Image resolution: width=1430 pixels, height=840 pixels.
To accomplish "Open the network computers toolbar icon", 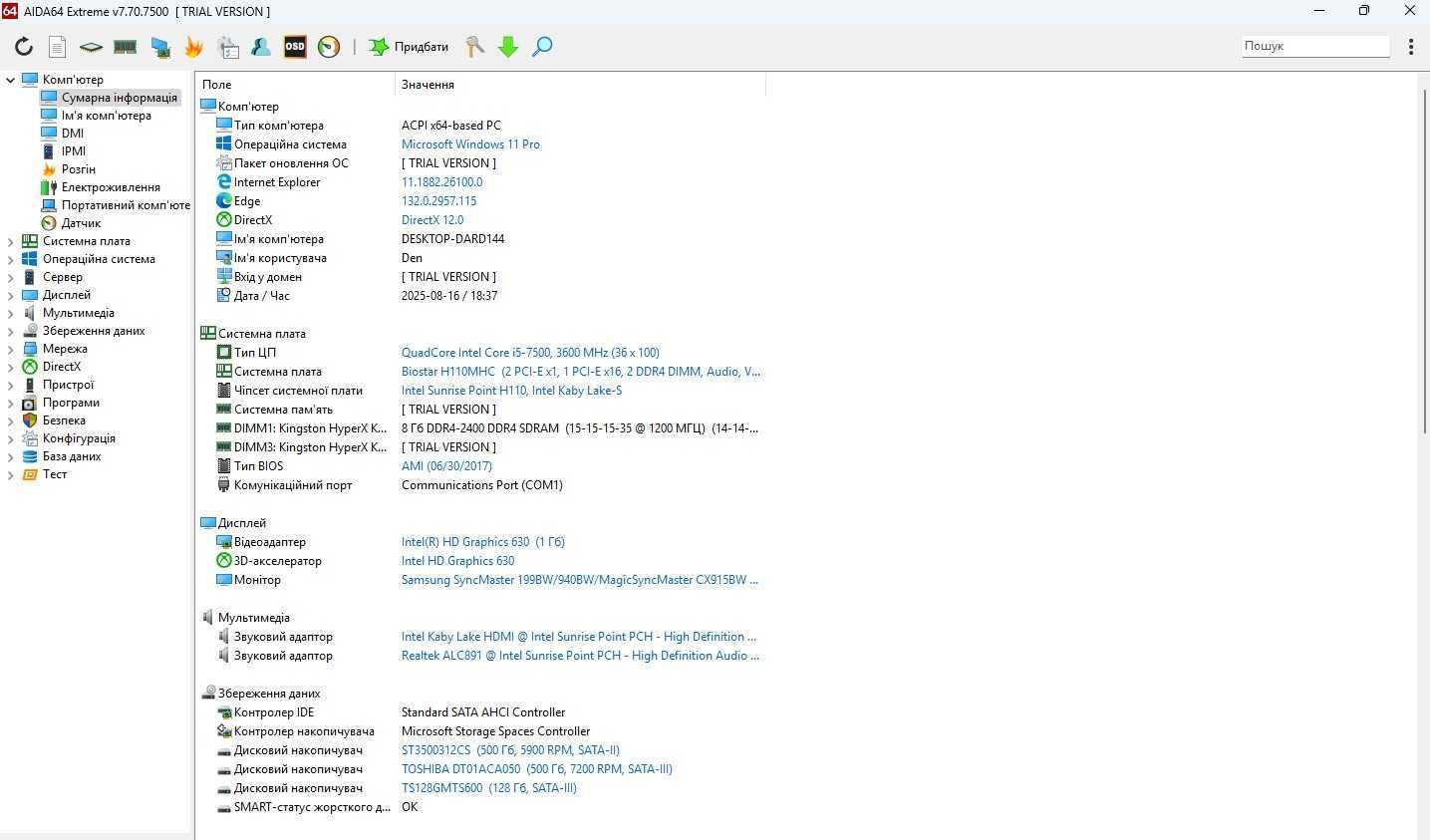I will [159, 47].
